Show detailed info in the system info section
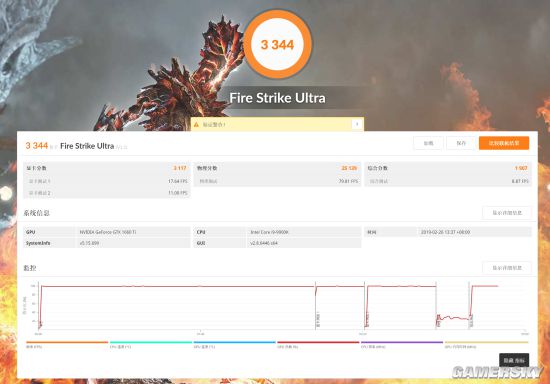 point(507,213)
